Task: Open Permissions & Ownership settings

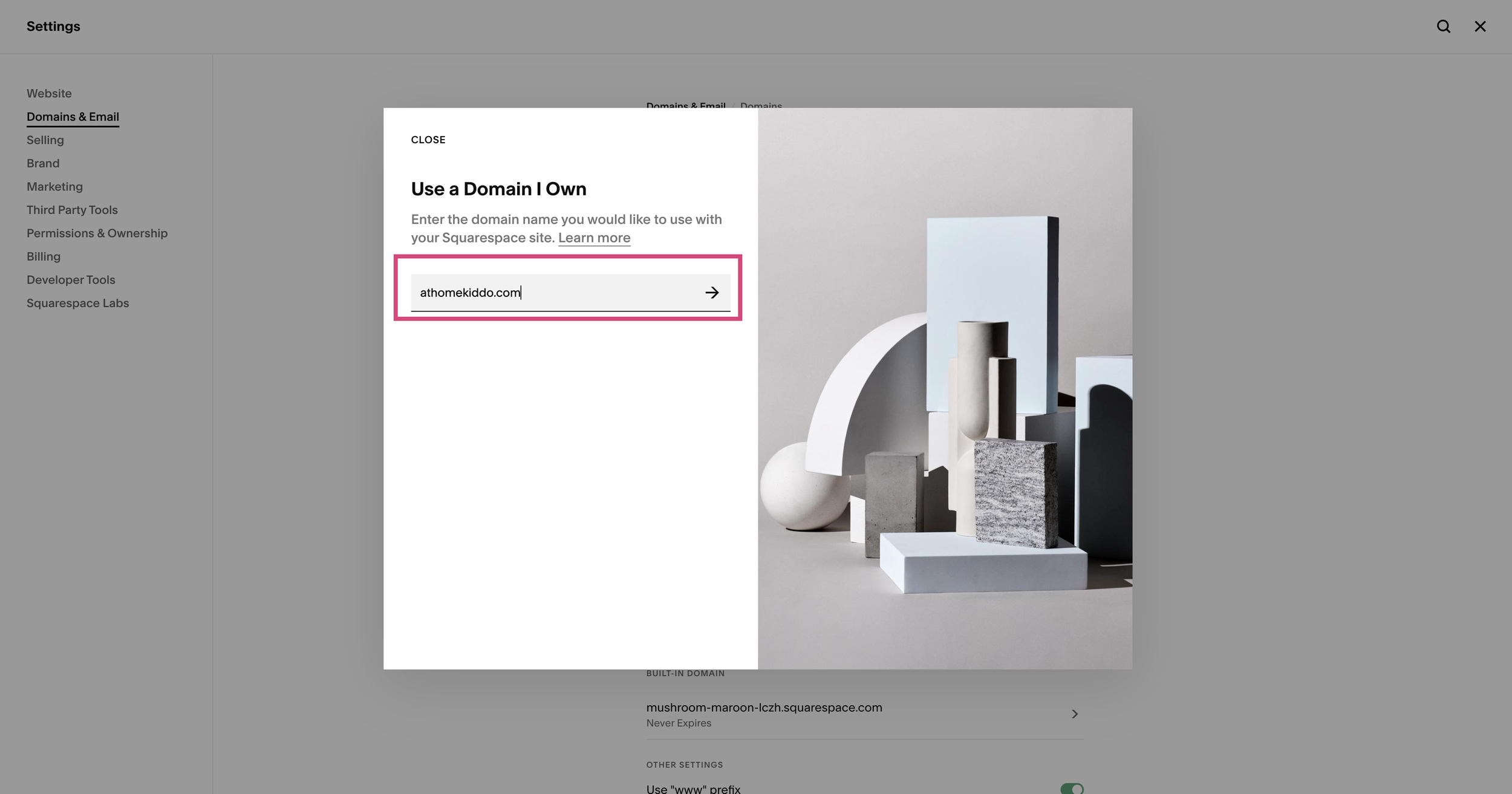Action: coord(97,233)
